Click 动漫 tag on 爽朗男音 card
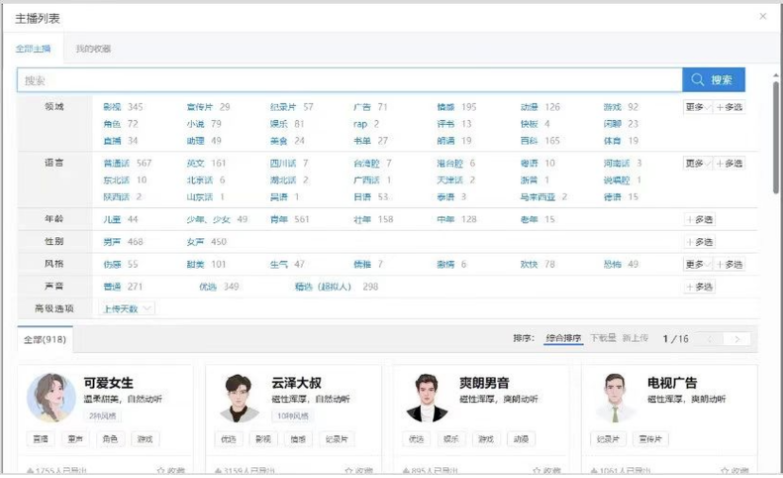This screenshot has width=783, height=478. coord(521,439)
